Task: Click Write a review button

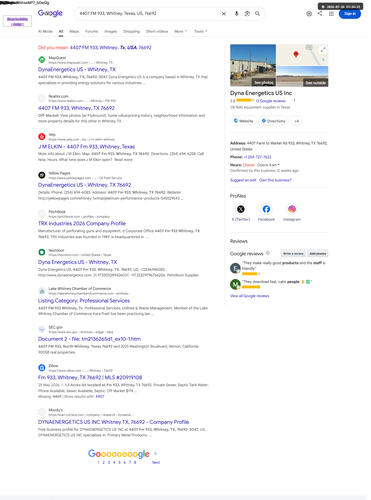Action: [293, 254]
